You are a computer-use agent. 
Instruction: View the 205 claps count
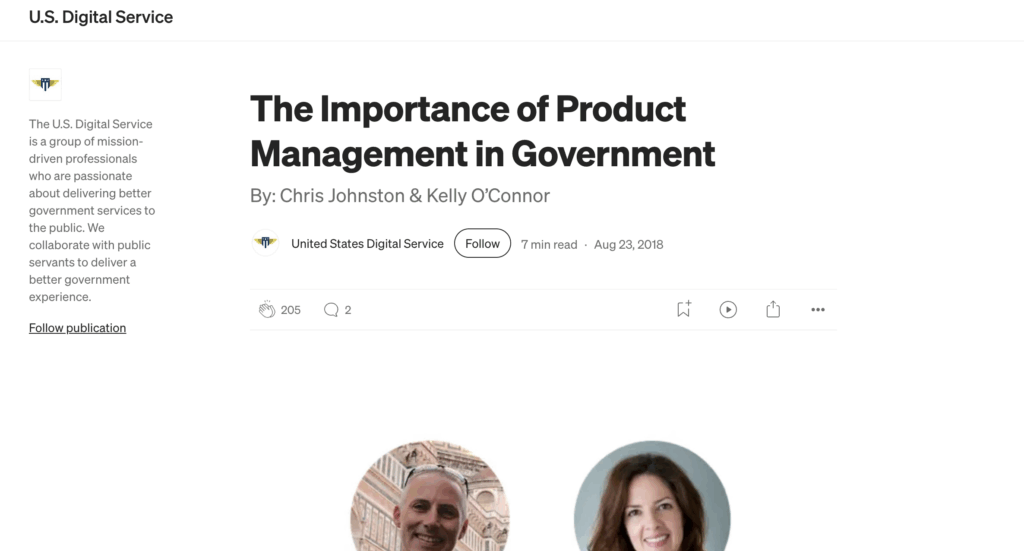point(291,310)
